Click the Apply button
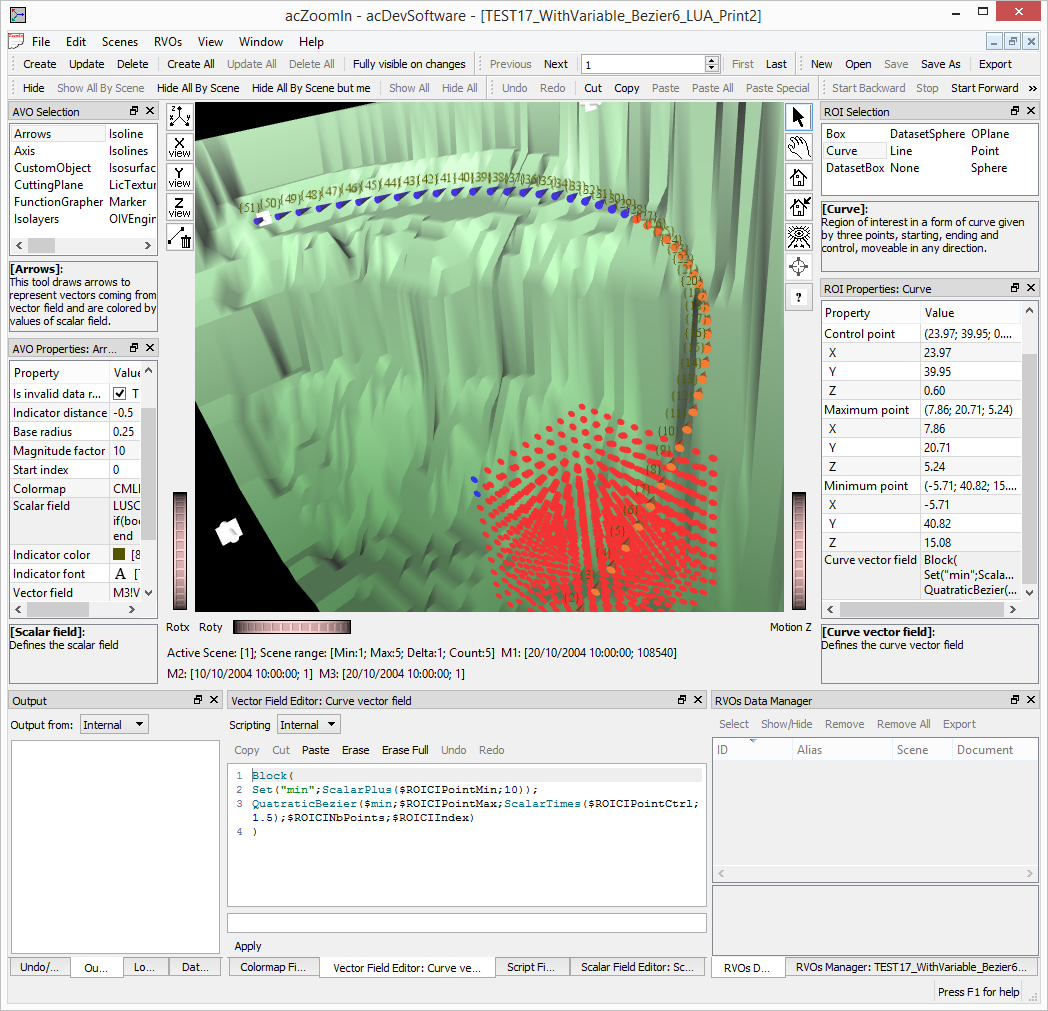Screen dimensions: 1048x1011 coord(248,946)
